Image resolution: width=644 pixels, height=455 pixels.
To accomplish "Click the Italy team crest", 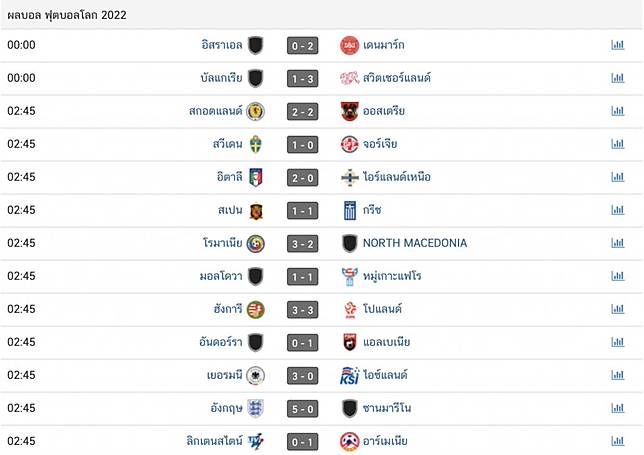I will coord(256,177).
